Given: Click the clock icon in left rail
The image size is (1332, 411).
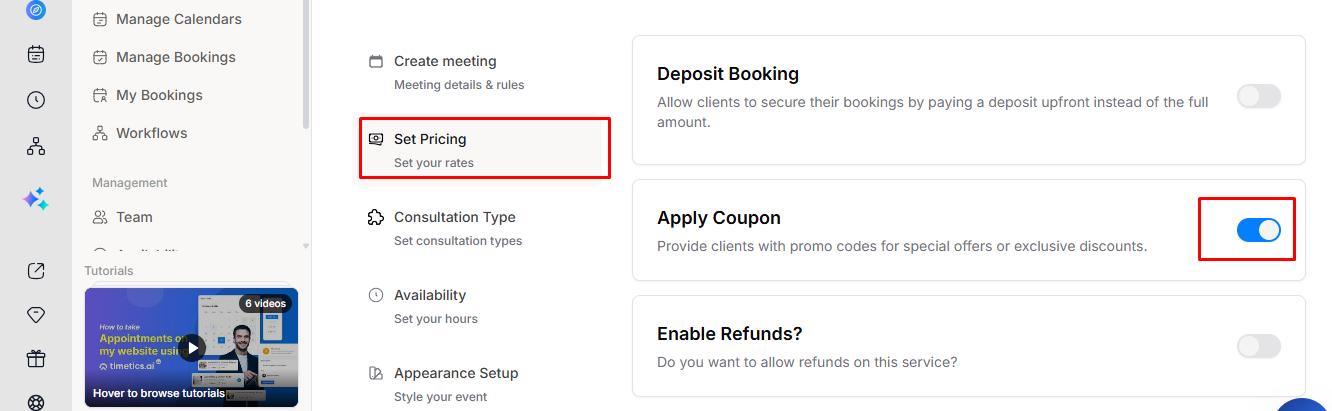Looking at the screenshot, I should 36,100.
